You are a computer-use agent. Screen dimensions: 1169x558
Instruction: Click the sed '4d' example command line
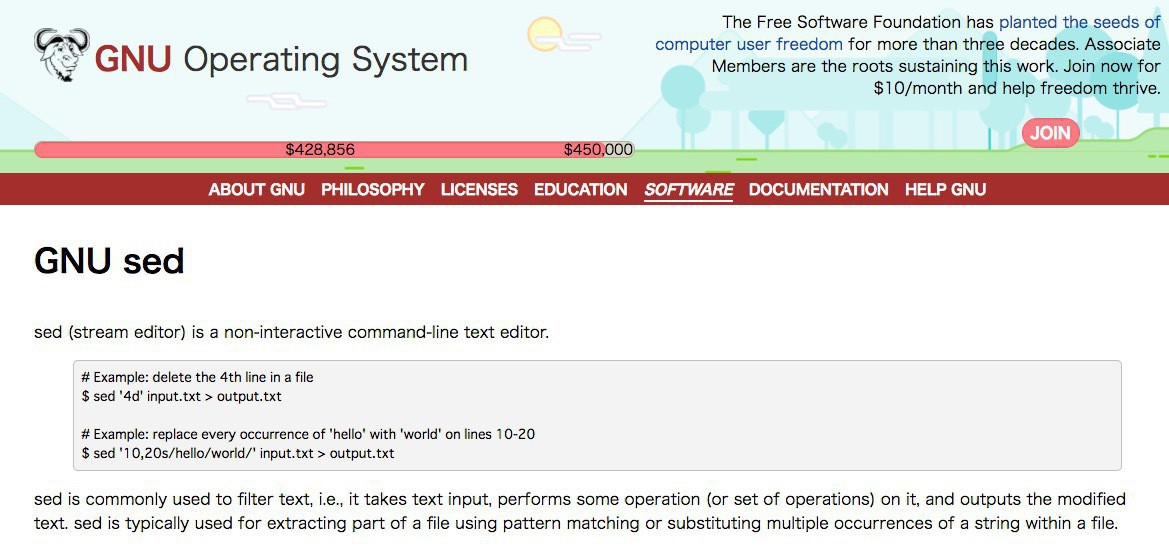tap(181, 396)
